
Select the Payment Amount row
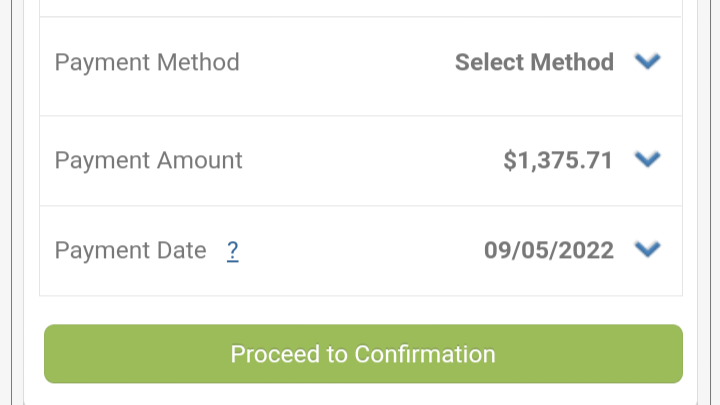361,161
